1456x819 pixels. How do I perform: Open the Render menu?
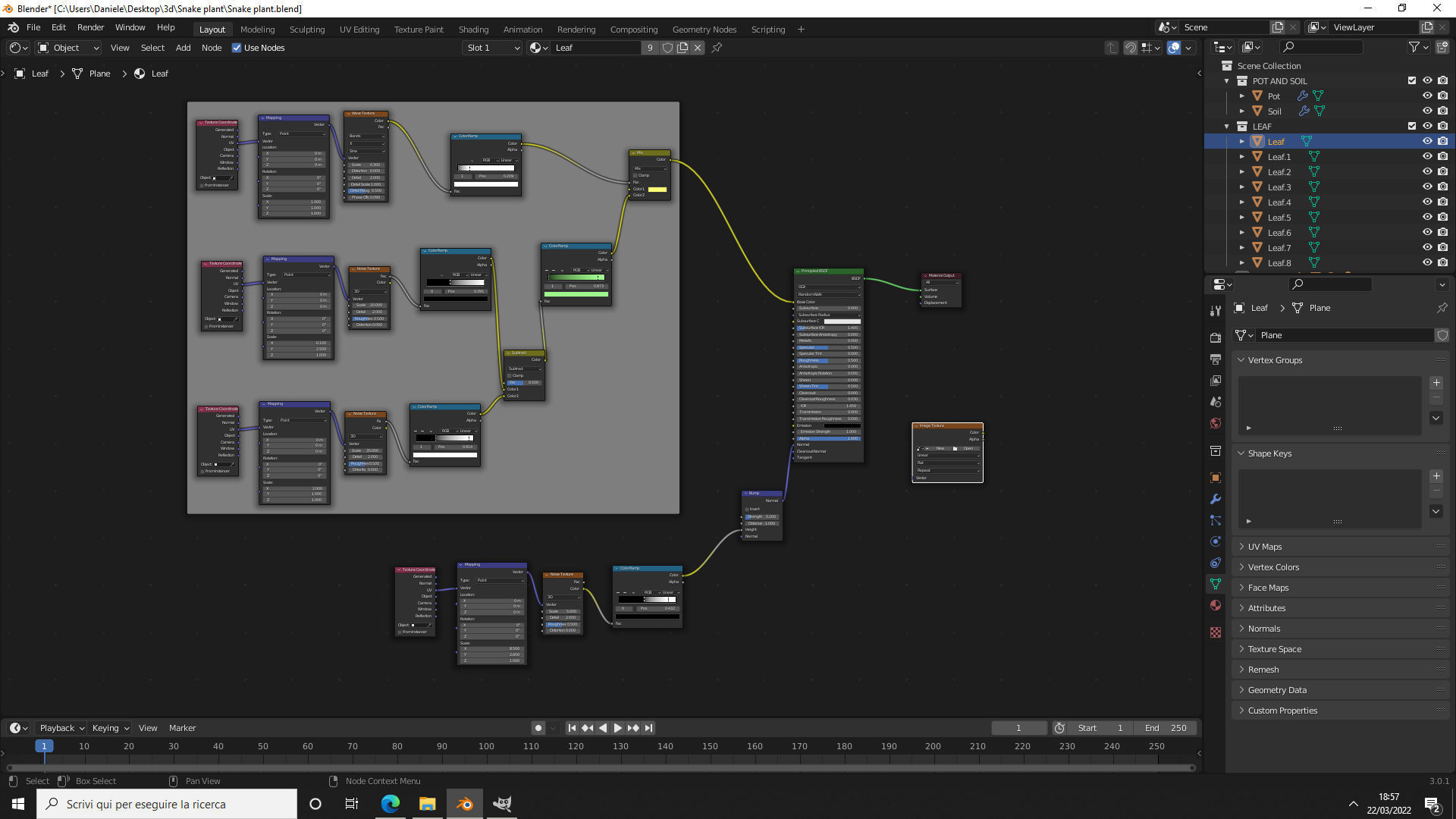coord(90,27)
